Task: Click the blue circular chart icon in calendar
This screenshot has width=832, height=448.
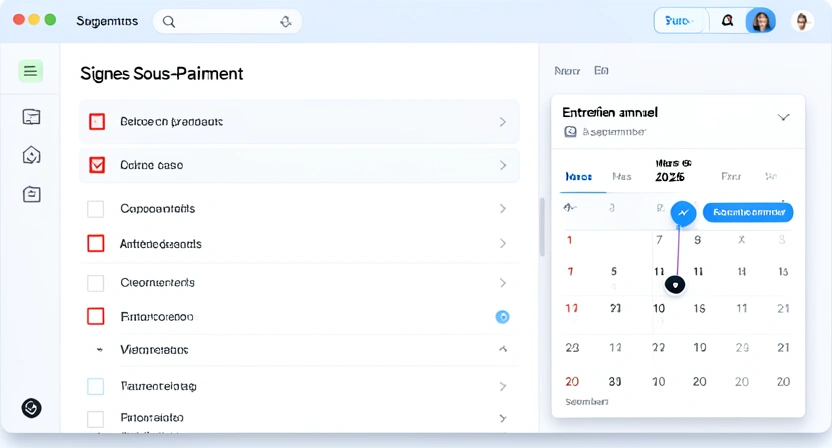Action: 683,213
